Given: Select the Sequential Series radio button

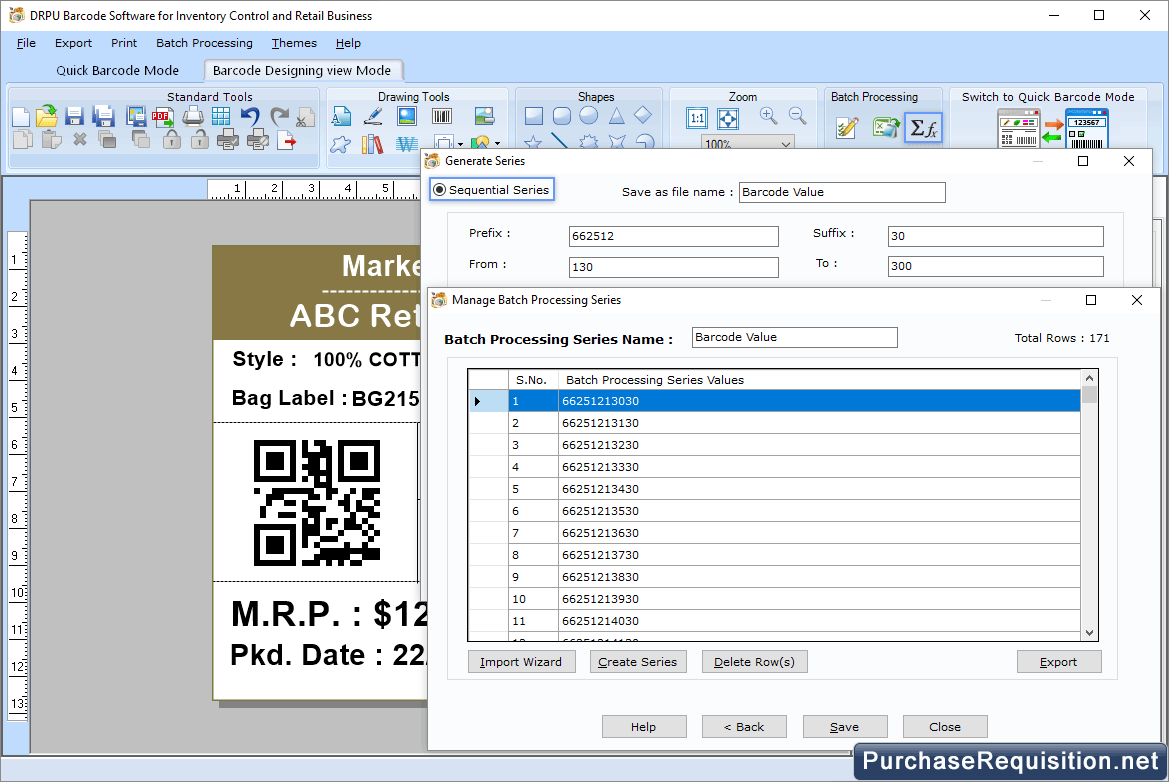Looking at the screenshot, I should [x=441, y=189].
